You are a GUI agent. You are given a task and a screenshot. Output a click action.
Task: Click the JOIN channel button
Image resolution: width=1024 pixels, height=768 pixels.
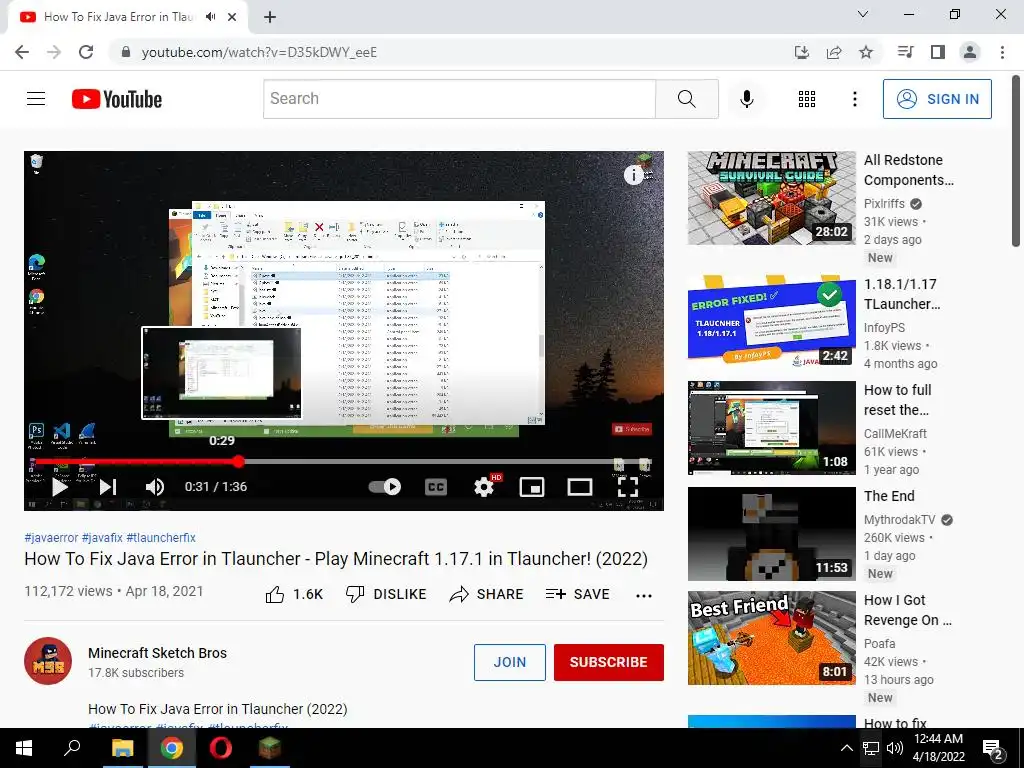click(509, 662)
